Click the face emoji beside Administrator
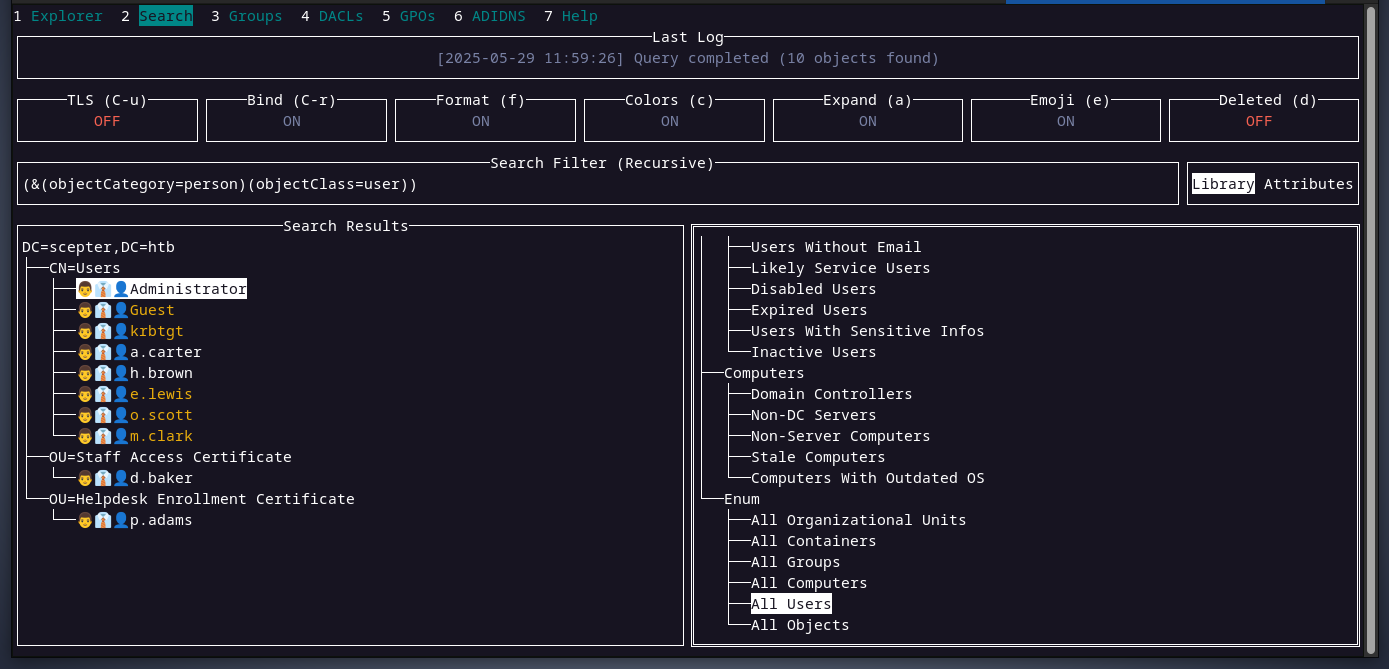Screen dimensions: 1389x669 click(x=85, y=288)
